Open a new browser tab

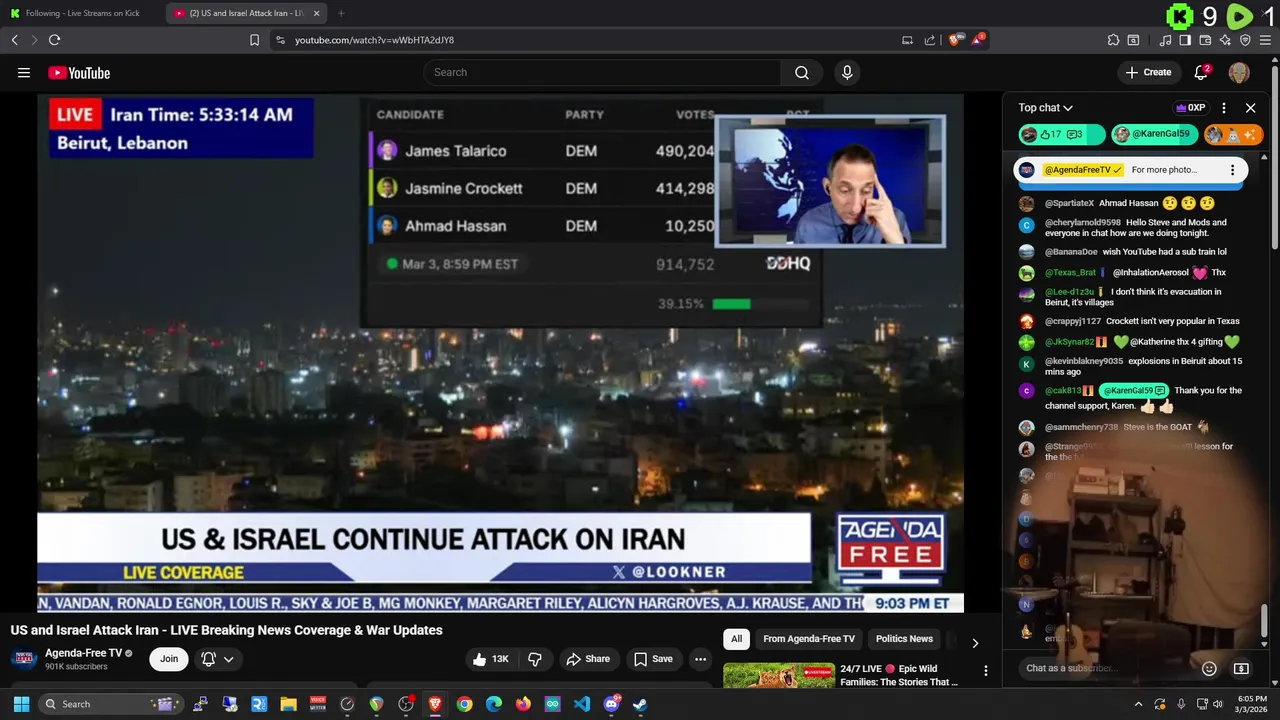(x=341, y=13)
